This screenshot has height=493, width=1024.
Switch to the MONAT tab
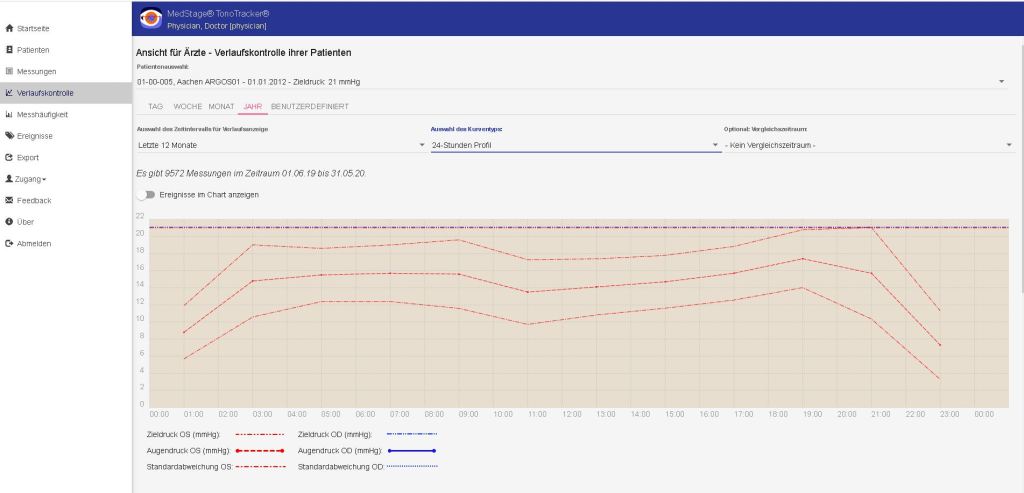click(221, 106)
